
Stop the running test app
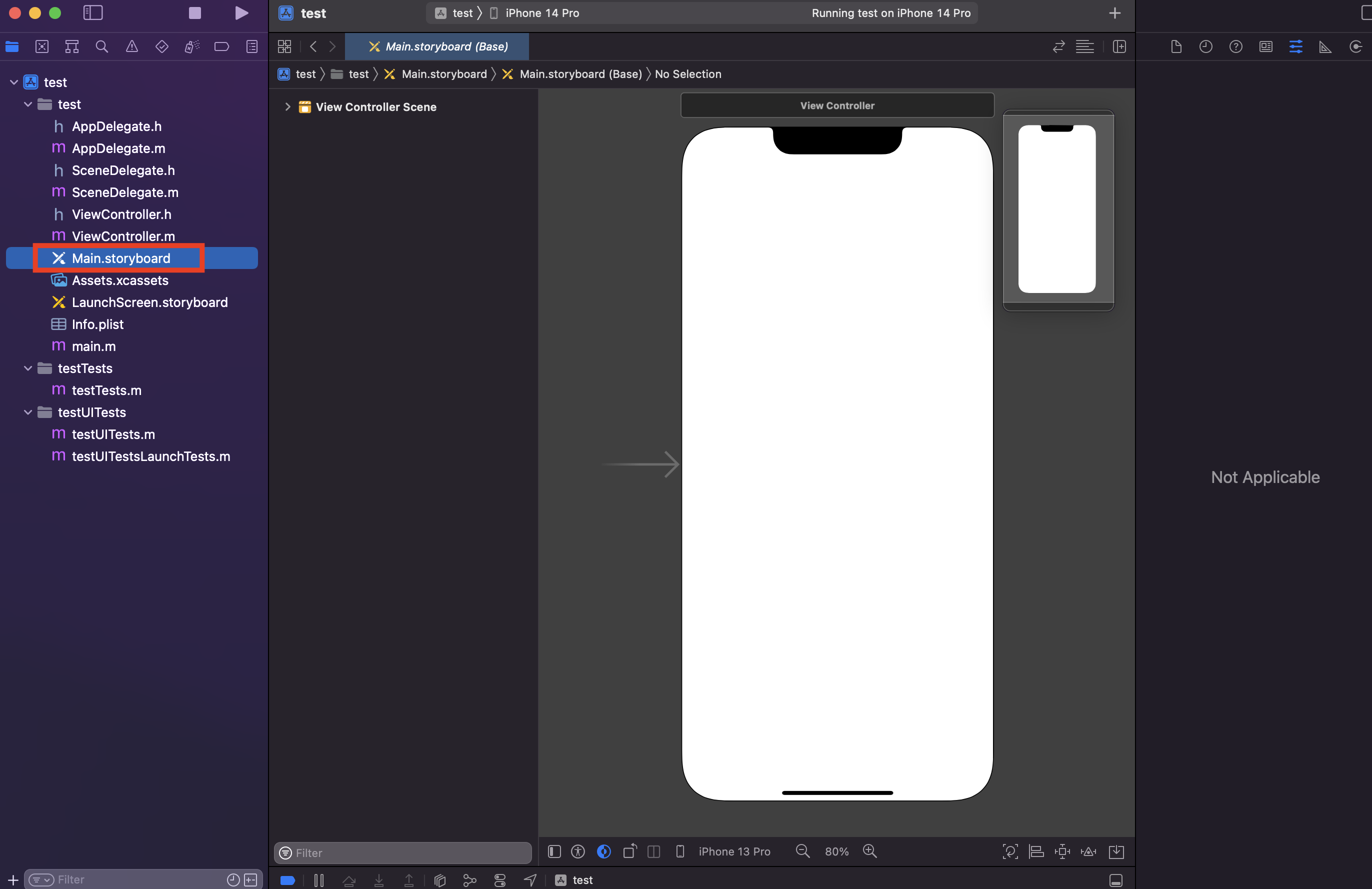pyautogui.click(x=195, y=12)
